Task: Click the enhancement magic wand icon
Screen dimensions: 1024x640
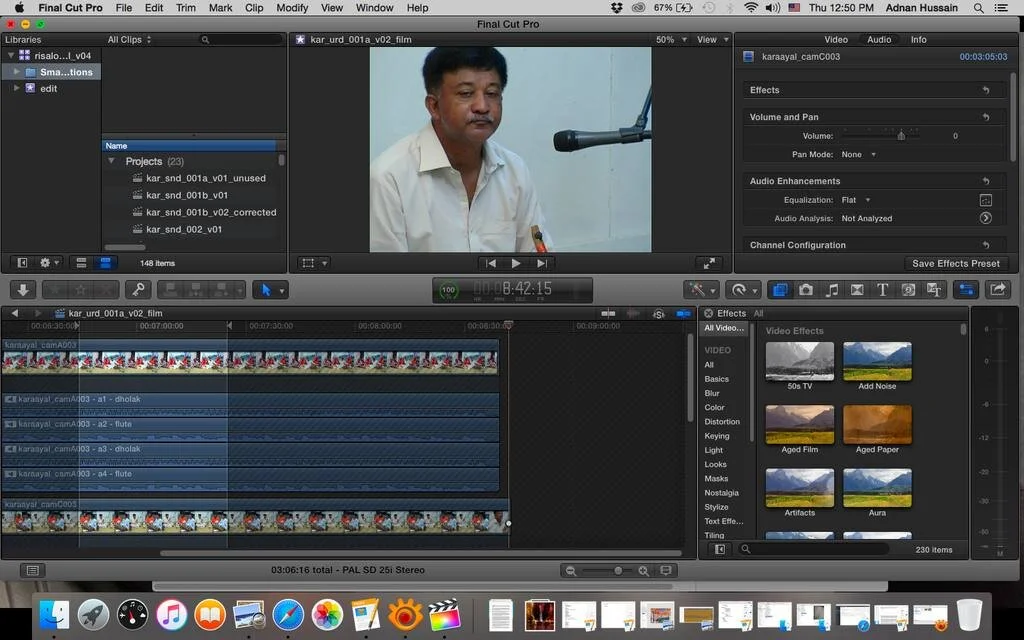Action: (697, 290)
